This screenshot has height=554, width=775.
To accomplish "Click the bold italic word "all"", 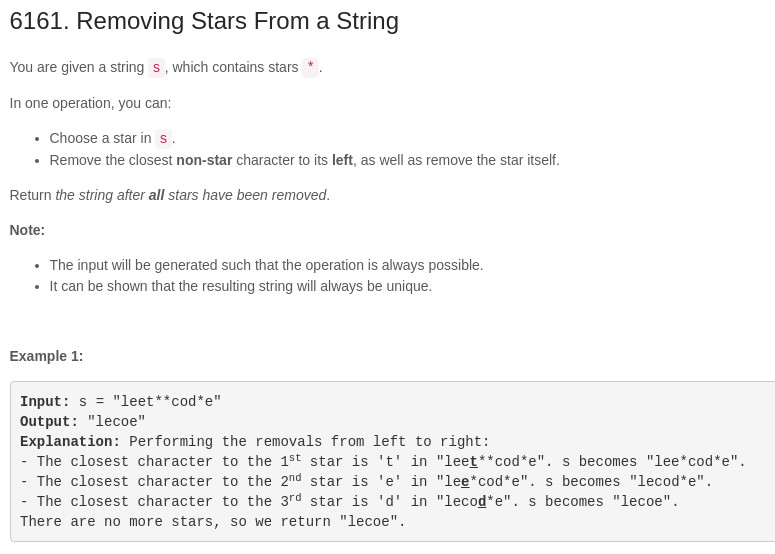I will click(156, 195).
